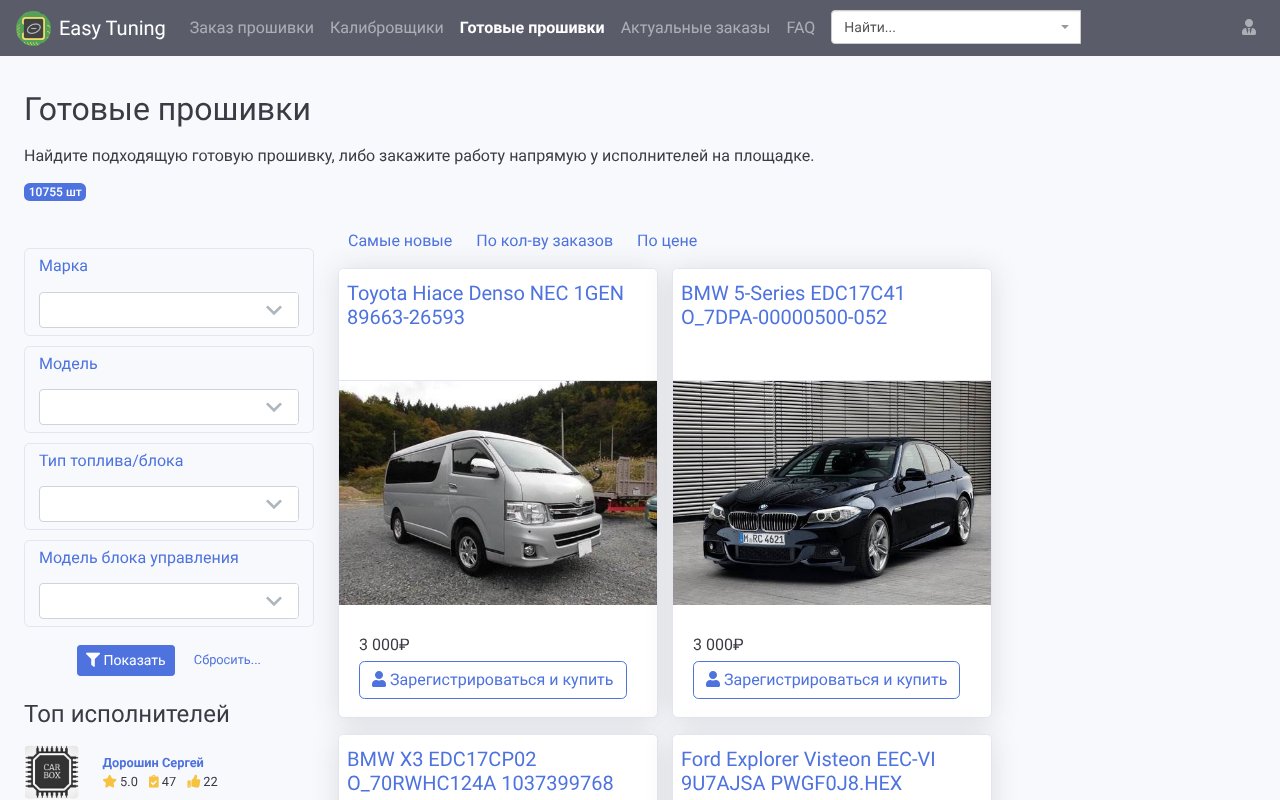Click the Easy Tuning logo icon
The image size is (1280, 800).
coord(33,28)
